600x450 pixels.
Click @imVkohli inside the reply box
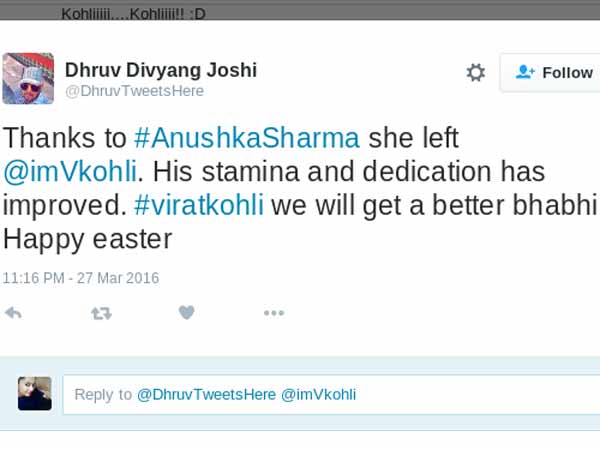pyautogui.click(x=318, y=395)
